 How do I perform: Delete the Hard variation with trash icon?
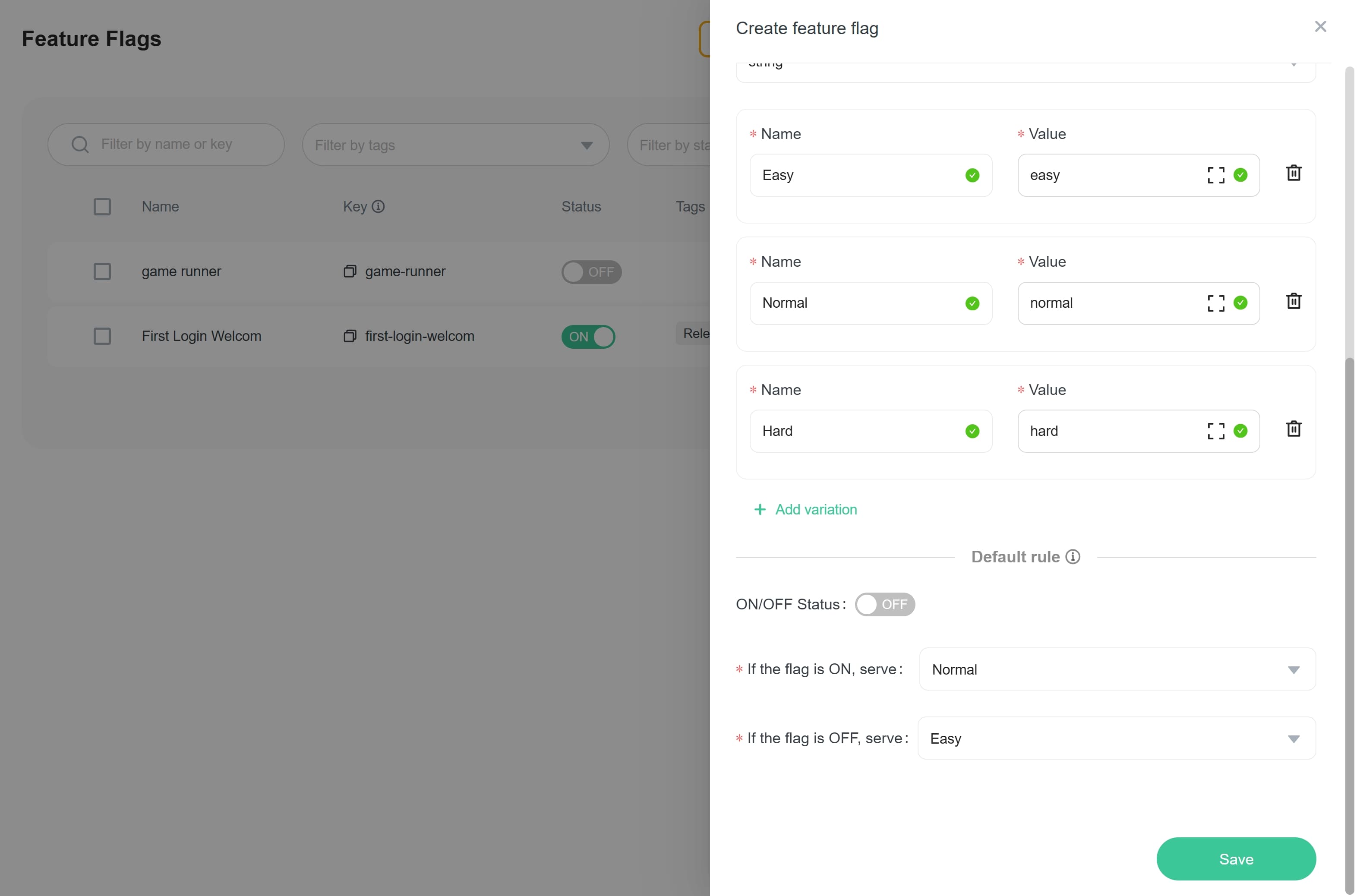point(1293,429)
